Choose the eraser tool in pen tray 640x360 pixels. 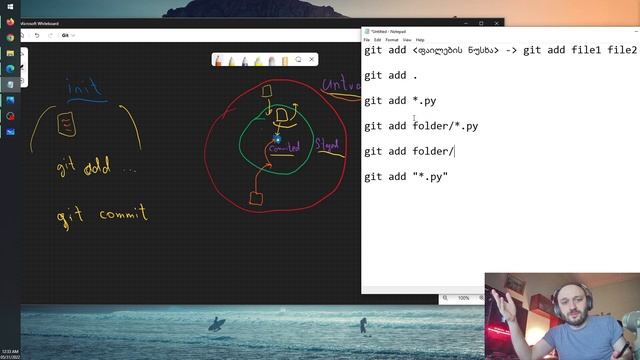coord(272,60)
